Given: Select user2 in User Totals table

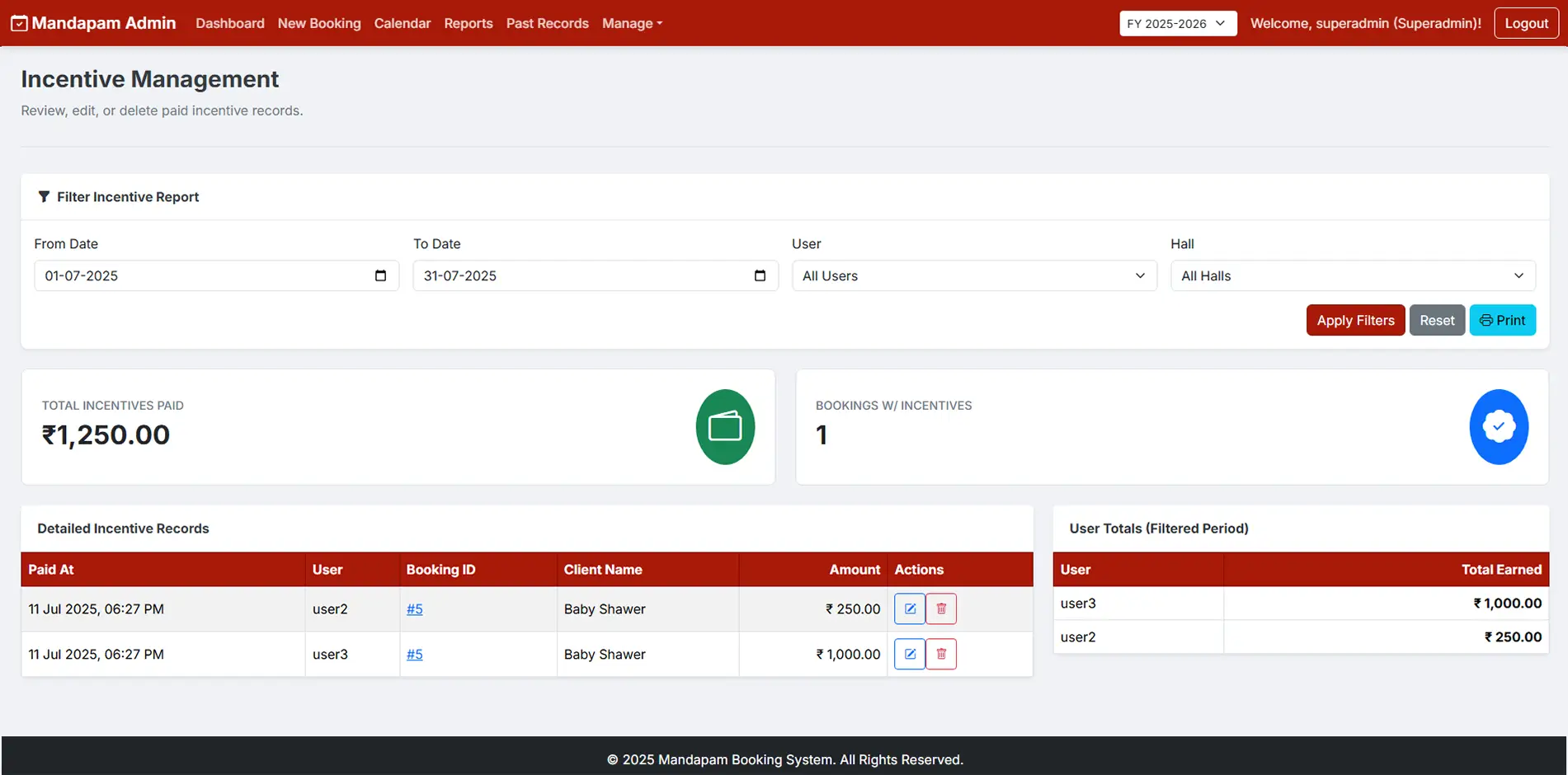Looking at the screenshot, I should click(x=1078, y=636).
